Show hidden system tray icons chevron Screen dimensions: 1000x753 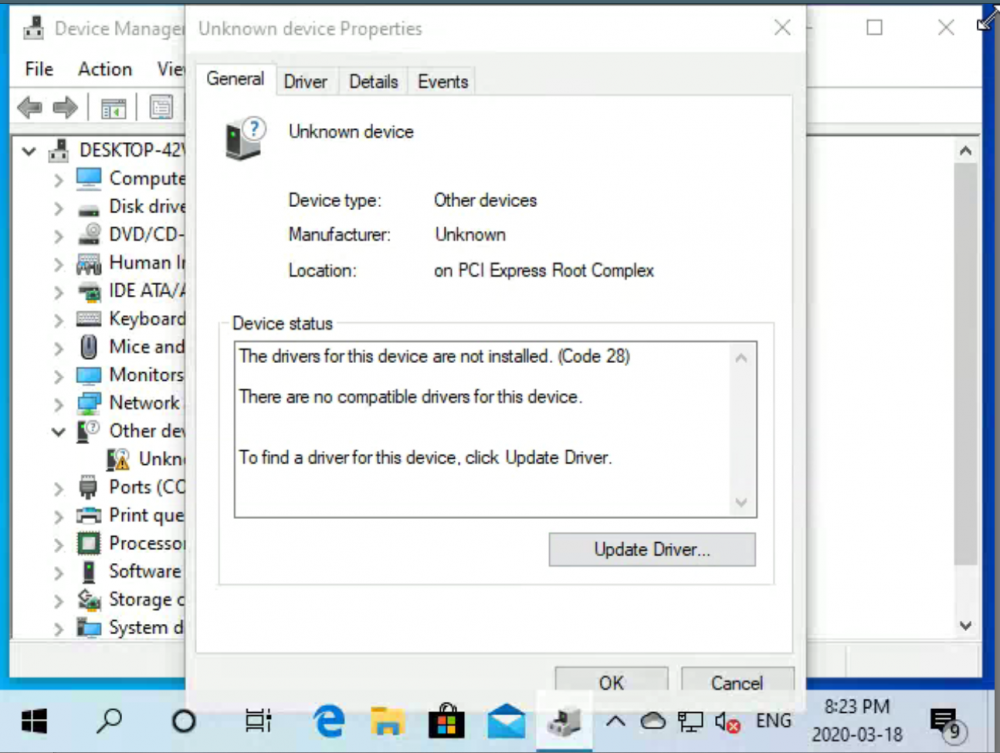pyautogui.click(x=615, y=721)
